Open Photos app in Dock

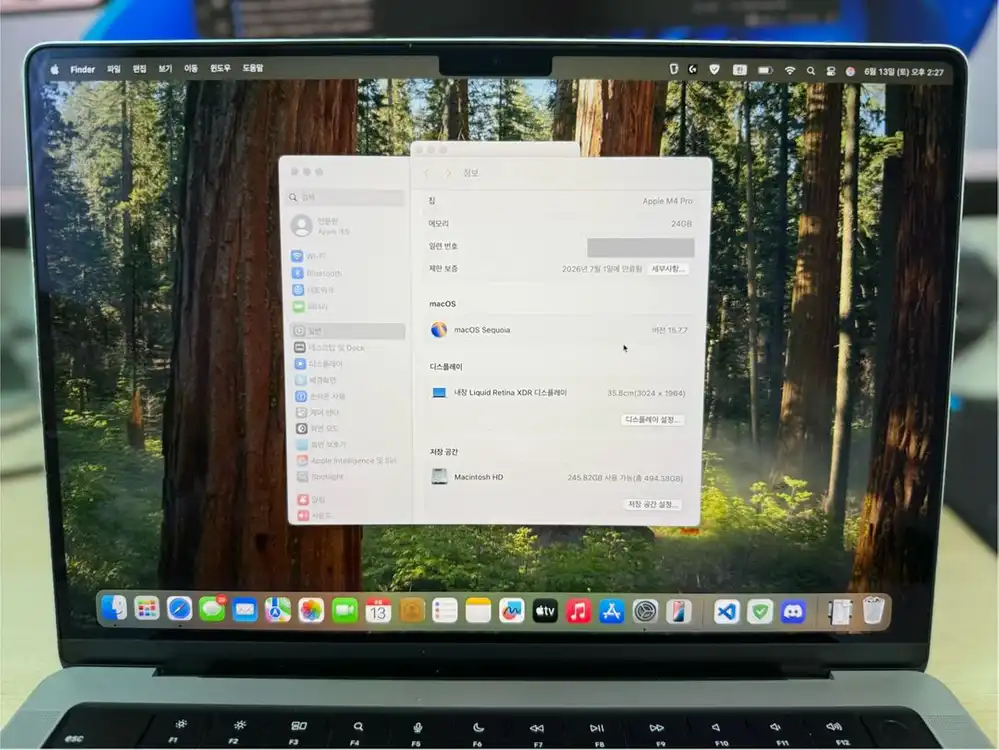pos(312,610)
